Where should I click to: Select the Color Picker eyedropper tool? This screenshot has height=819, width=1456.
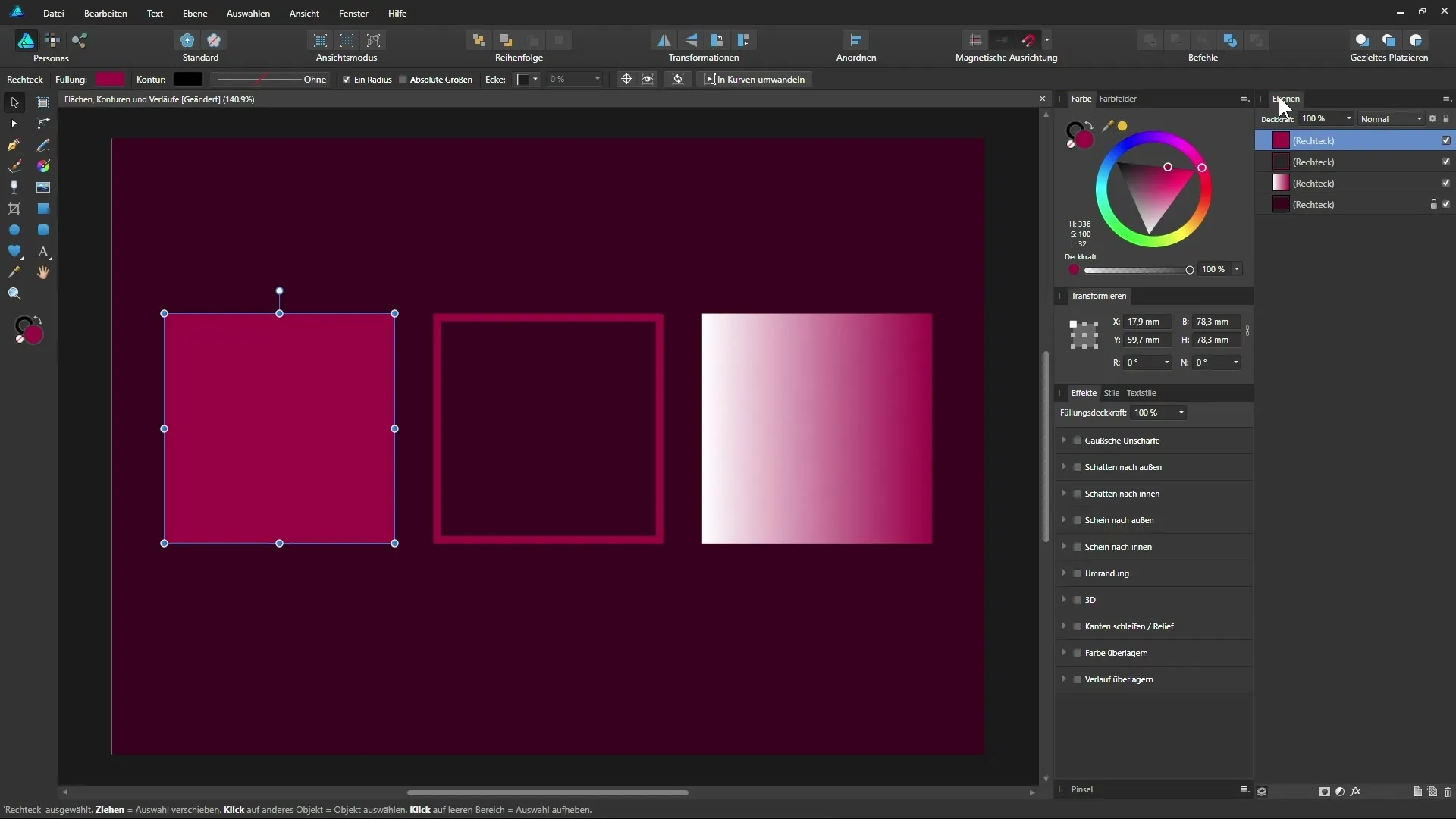click(14, 272)
